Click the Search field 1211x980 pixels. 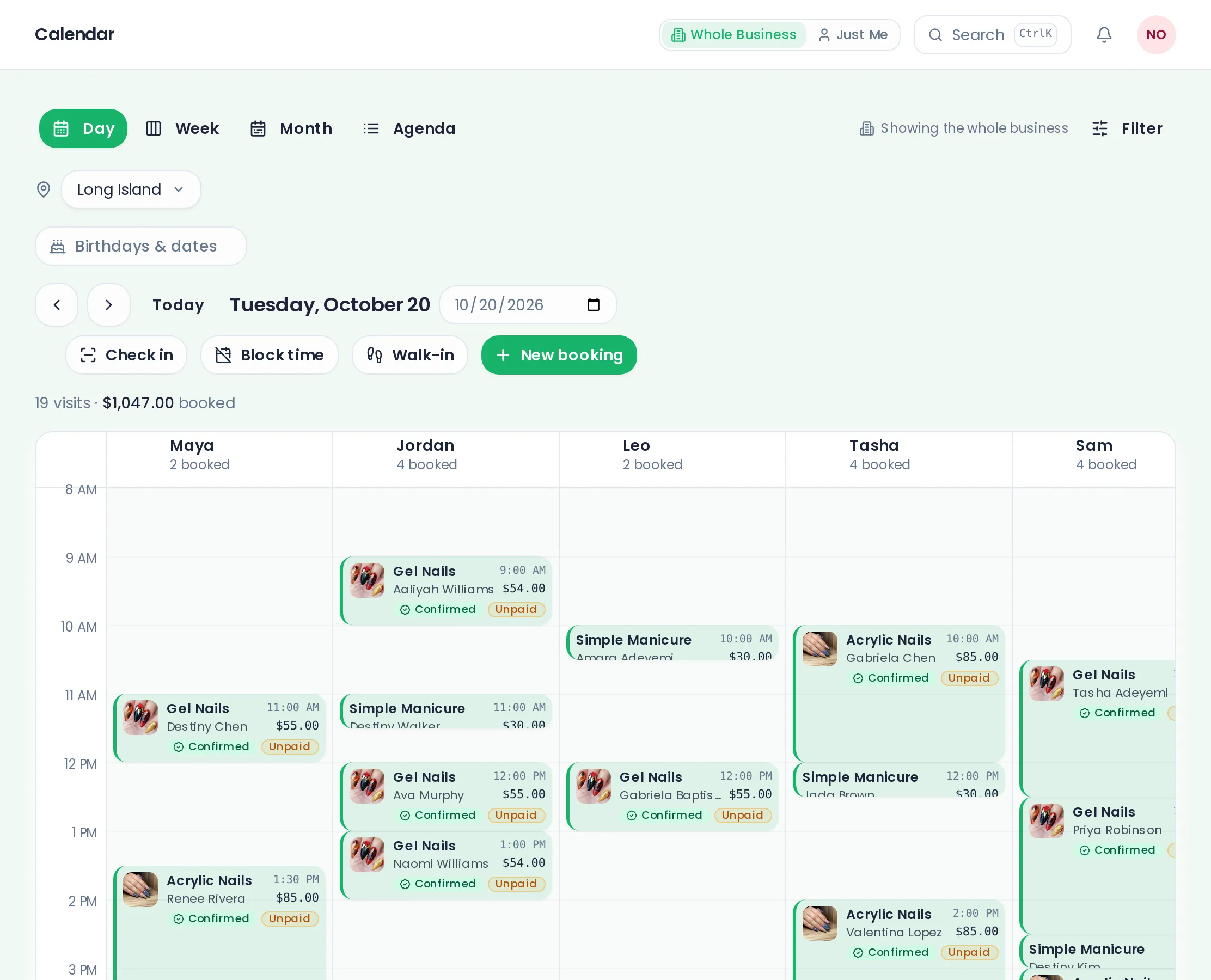992,35
